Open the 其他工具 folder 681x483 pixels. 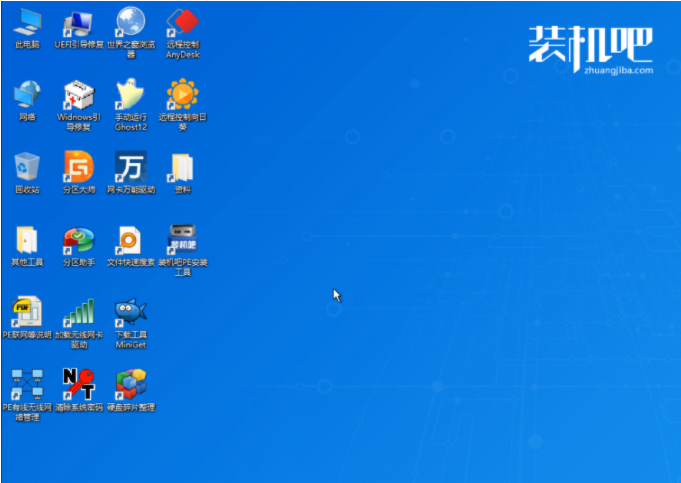pyautogui.click(x=27, y=240)
